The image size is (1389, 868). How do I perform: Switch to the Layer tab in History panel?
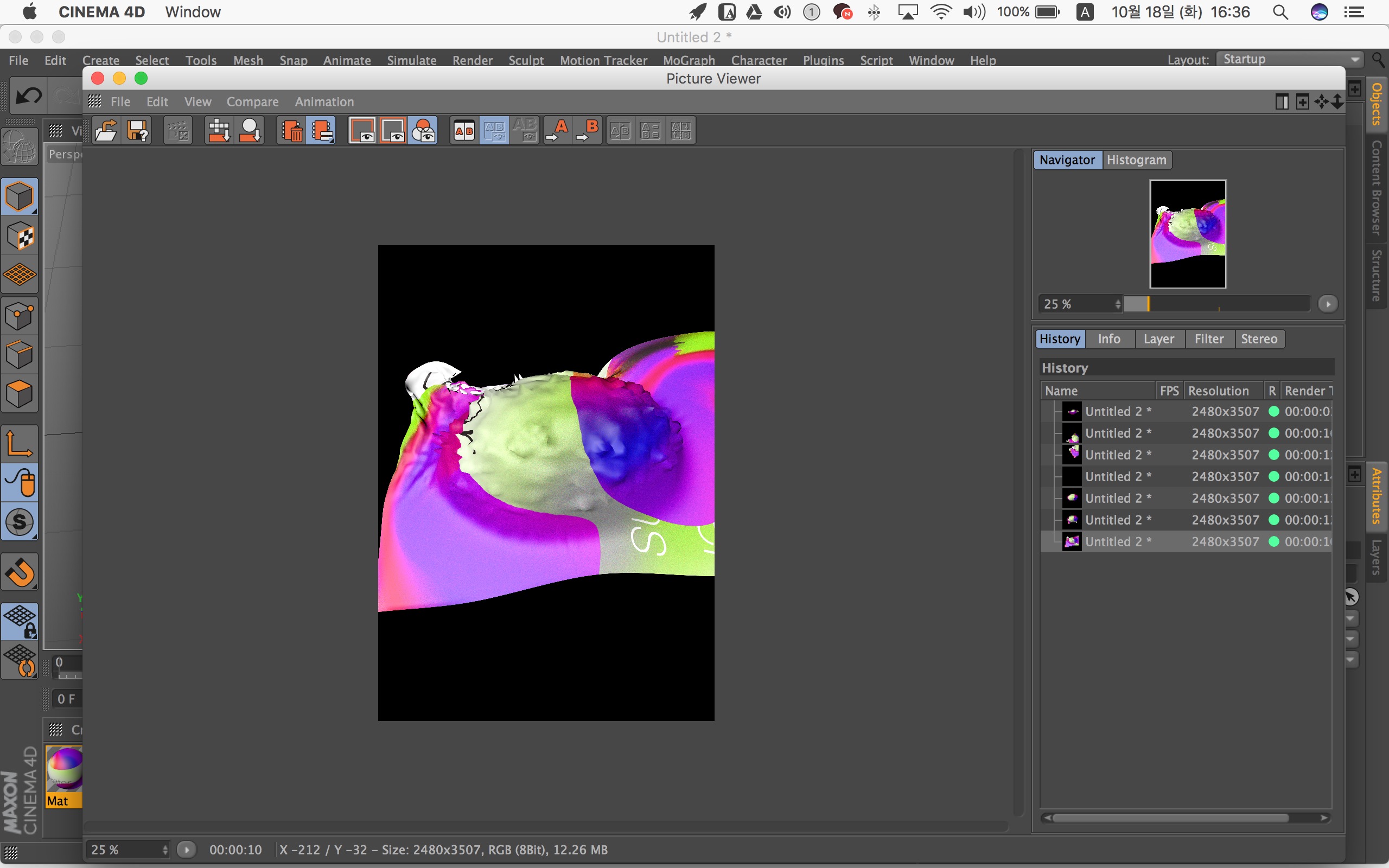[x=1158, y=338]
